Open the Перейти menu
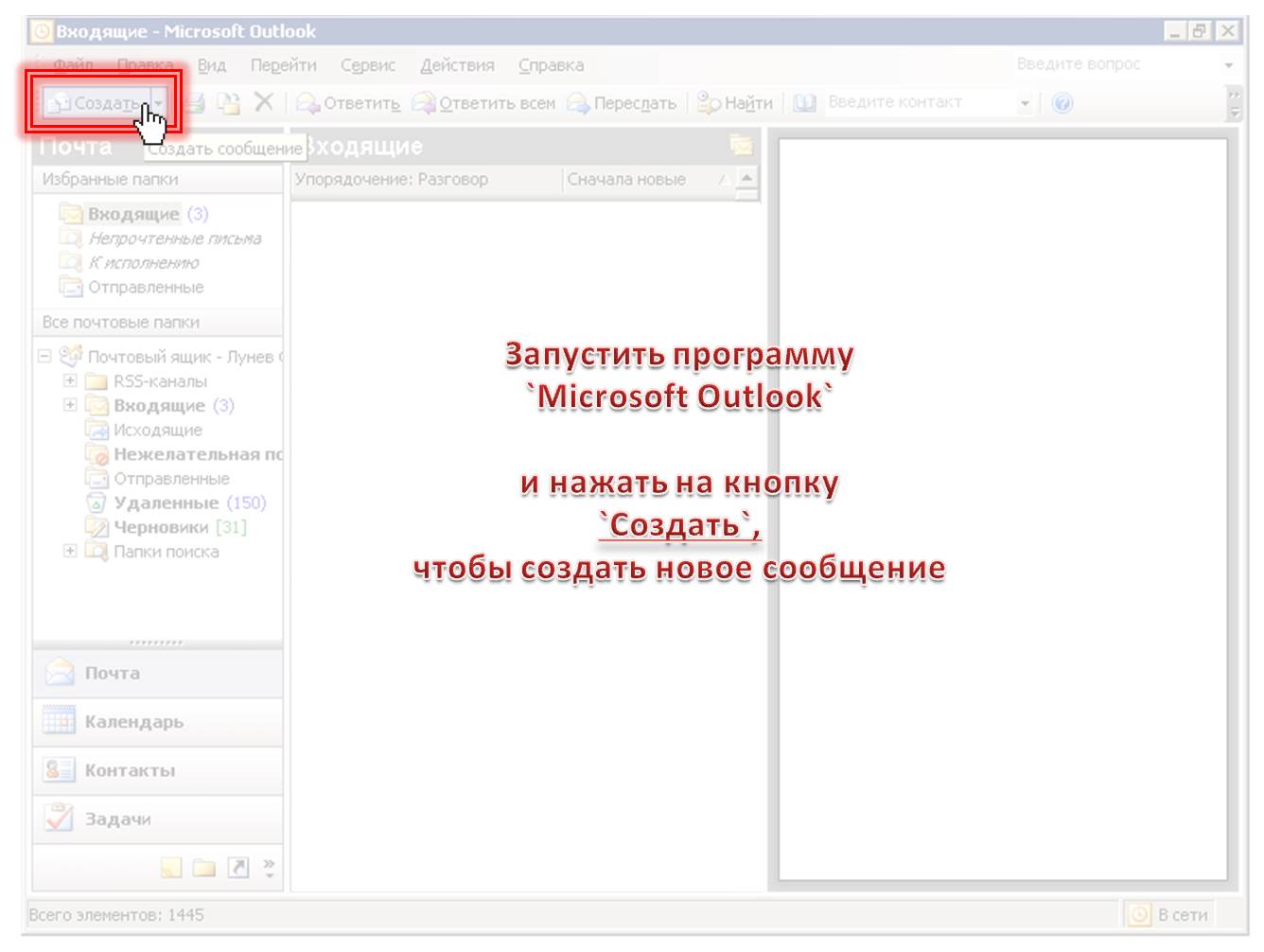This screenshot has width=1264, height=952. point(284,65)
